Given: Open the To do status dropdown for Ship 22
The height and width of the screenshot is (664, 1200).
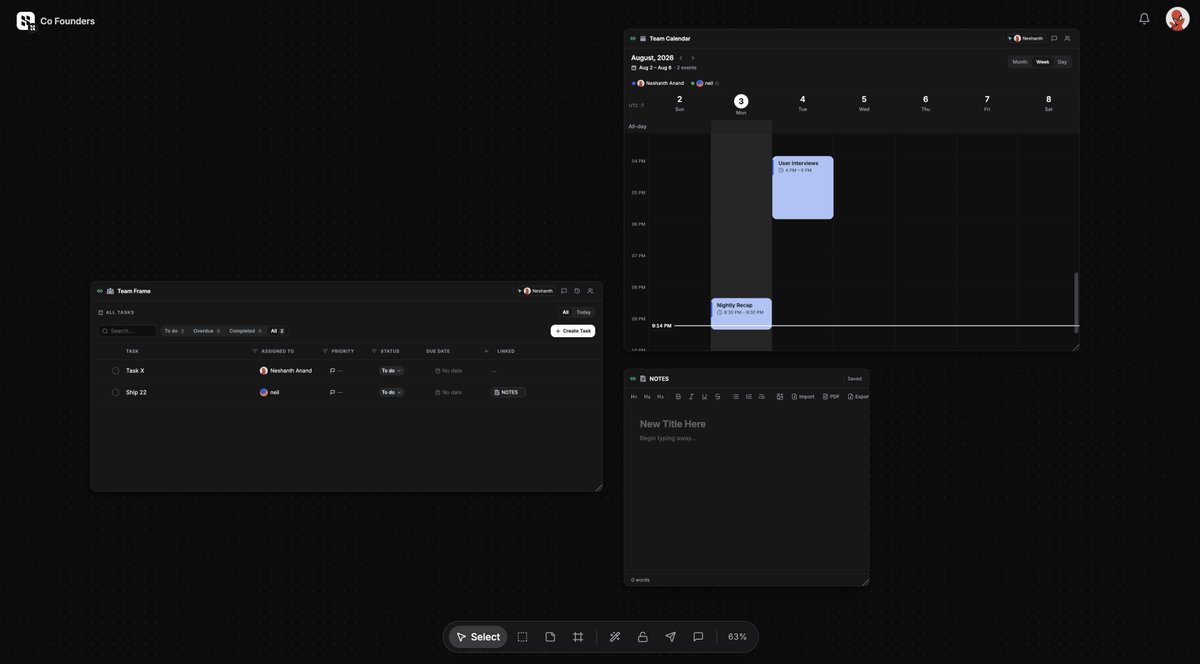Looking at the screenshot, I should pos(391,392).
